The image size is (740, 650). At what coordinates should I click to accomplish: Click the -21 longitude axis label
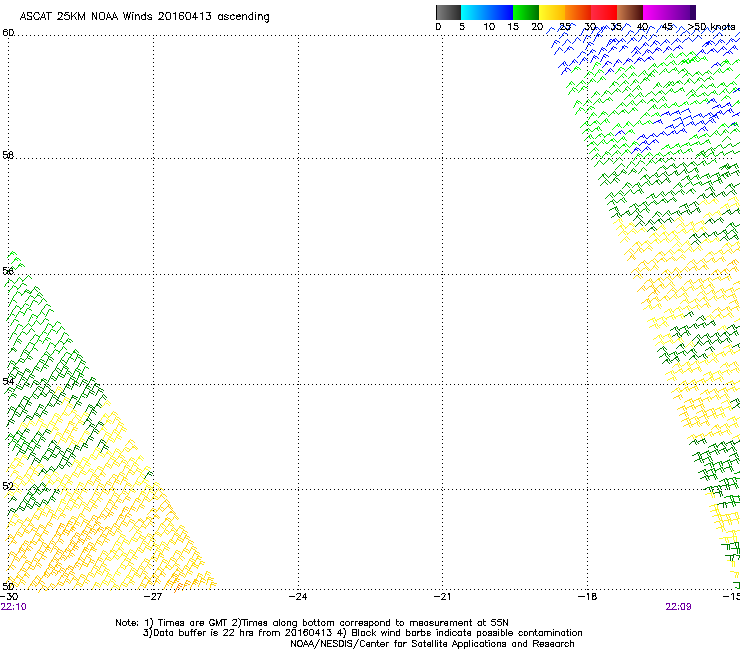click(442, 597)
